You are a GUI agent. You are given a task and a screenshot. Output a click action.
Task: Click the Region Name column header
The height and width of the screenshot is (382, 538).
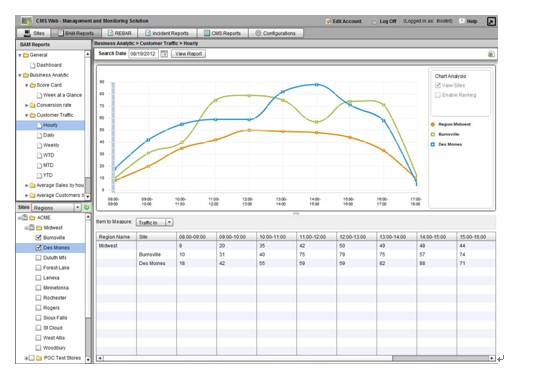coord(116,237)
